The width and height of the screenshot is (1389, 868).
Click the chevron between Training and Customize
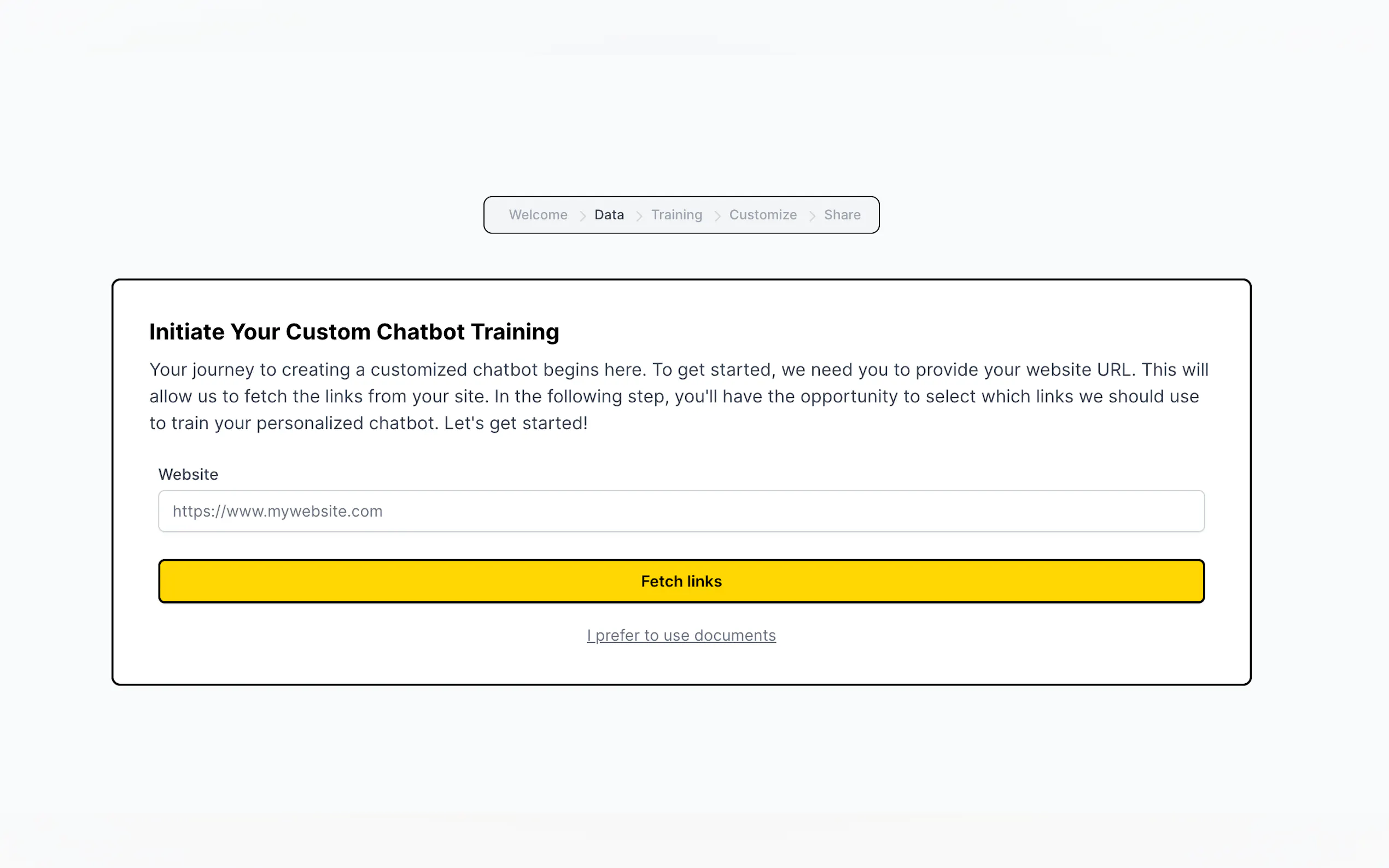(717, 216)
